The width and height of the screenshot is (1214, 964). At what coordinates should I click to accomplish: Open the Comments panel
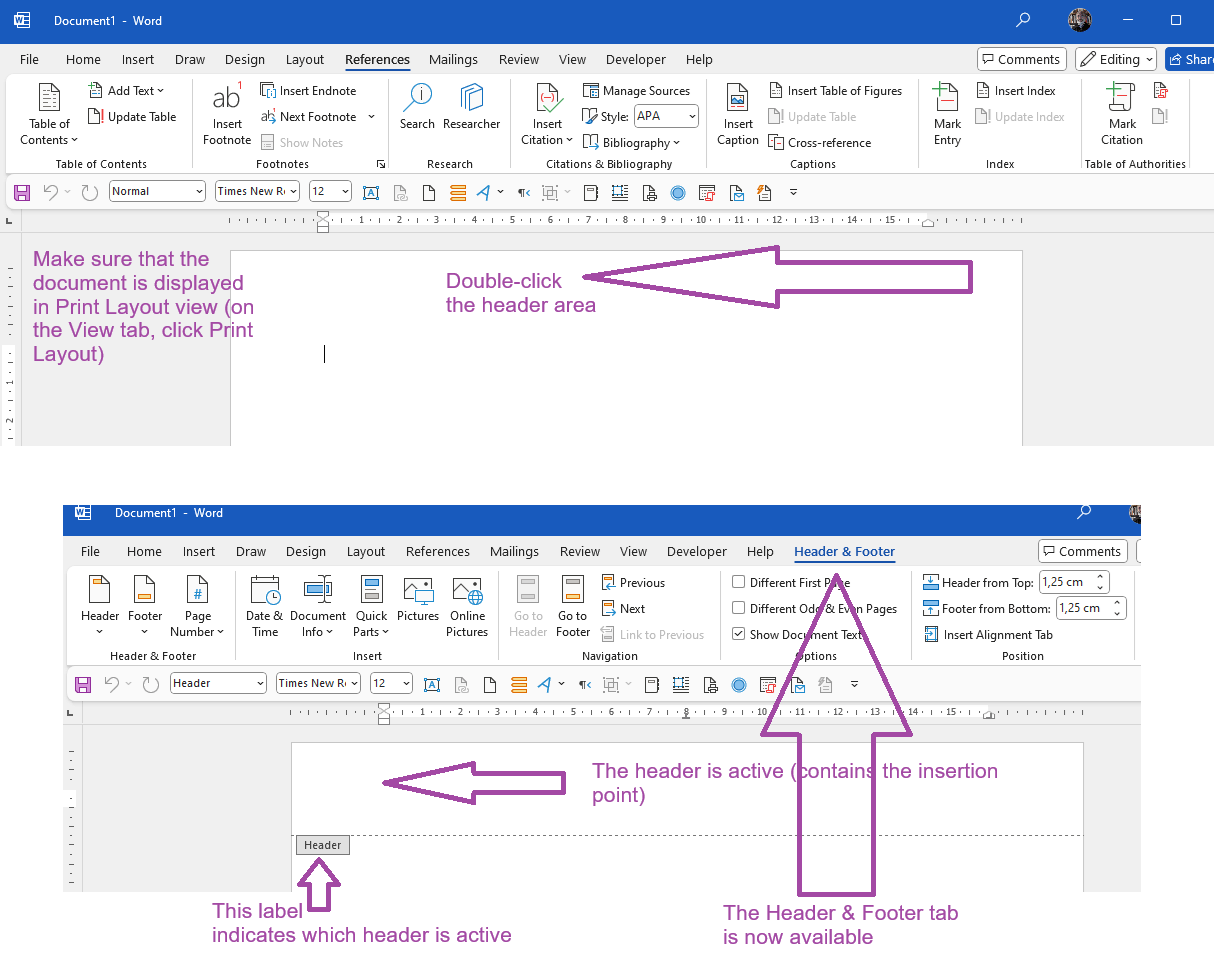tap(1021, 59)
